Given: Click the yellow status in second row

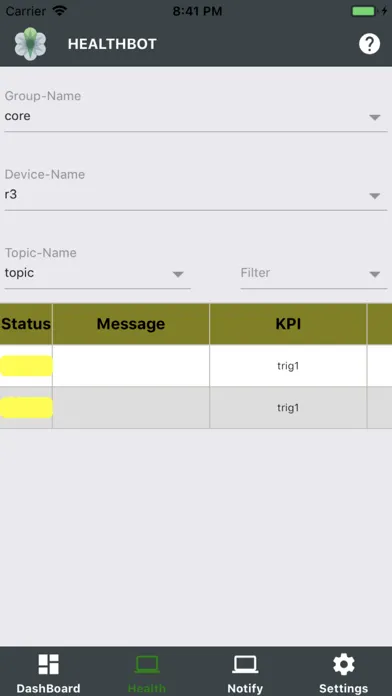Looking at the screenshot, I should click(x=26, y=407).
